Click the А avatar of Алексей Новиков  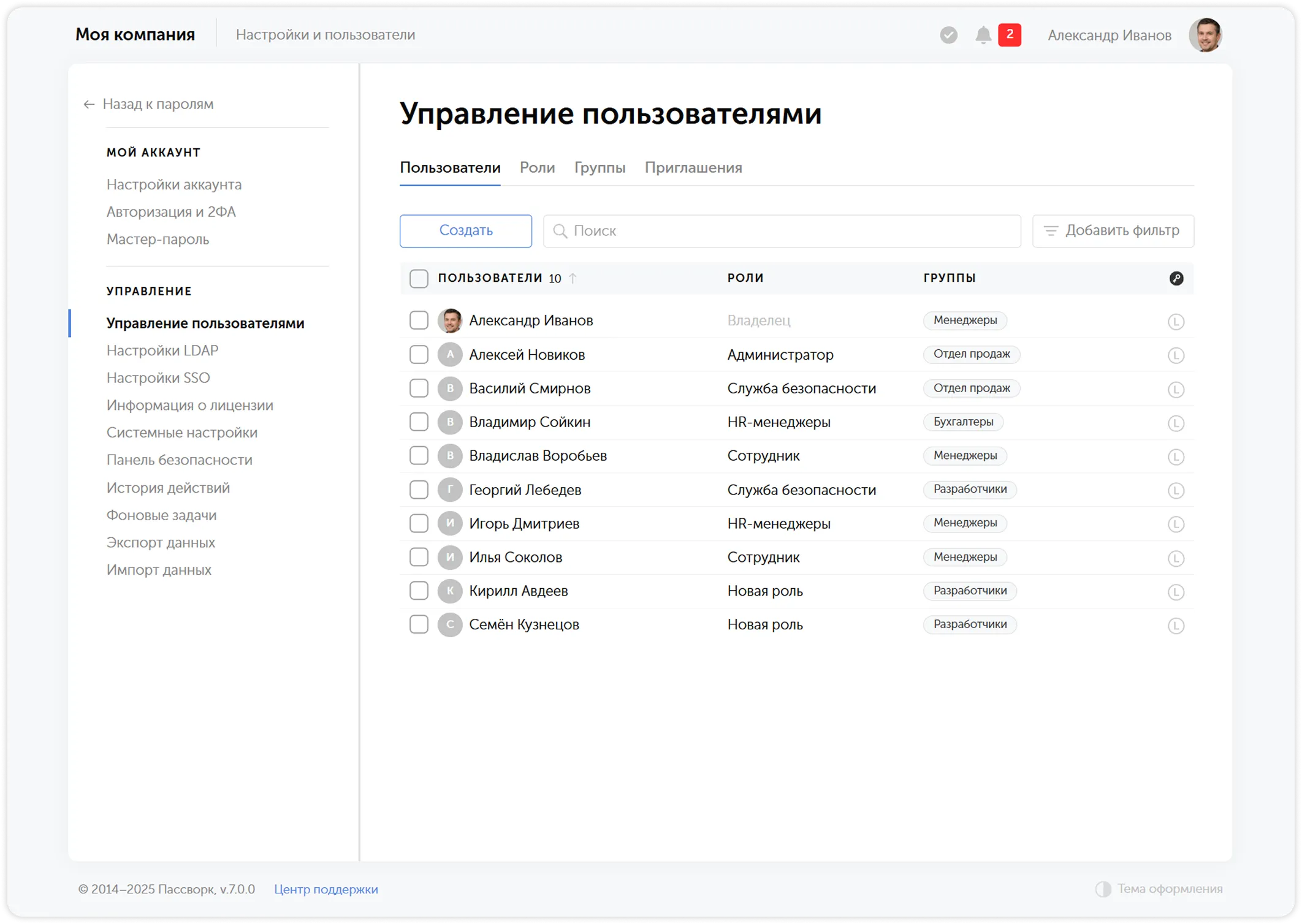(x=450, y=354)
